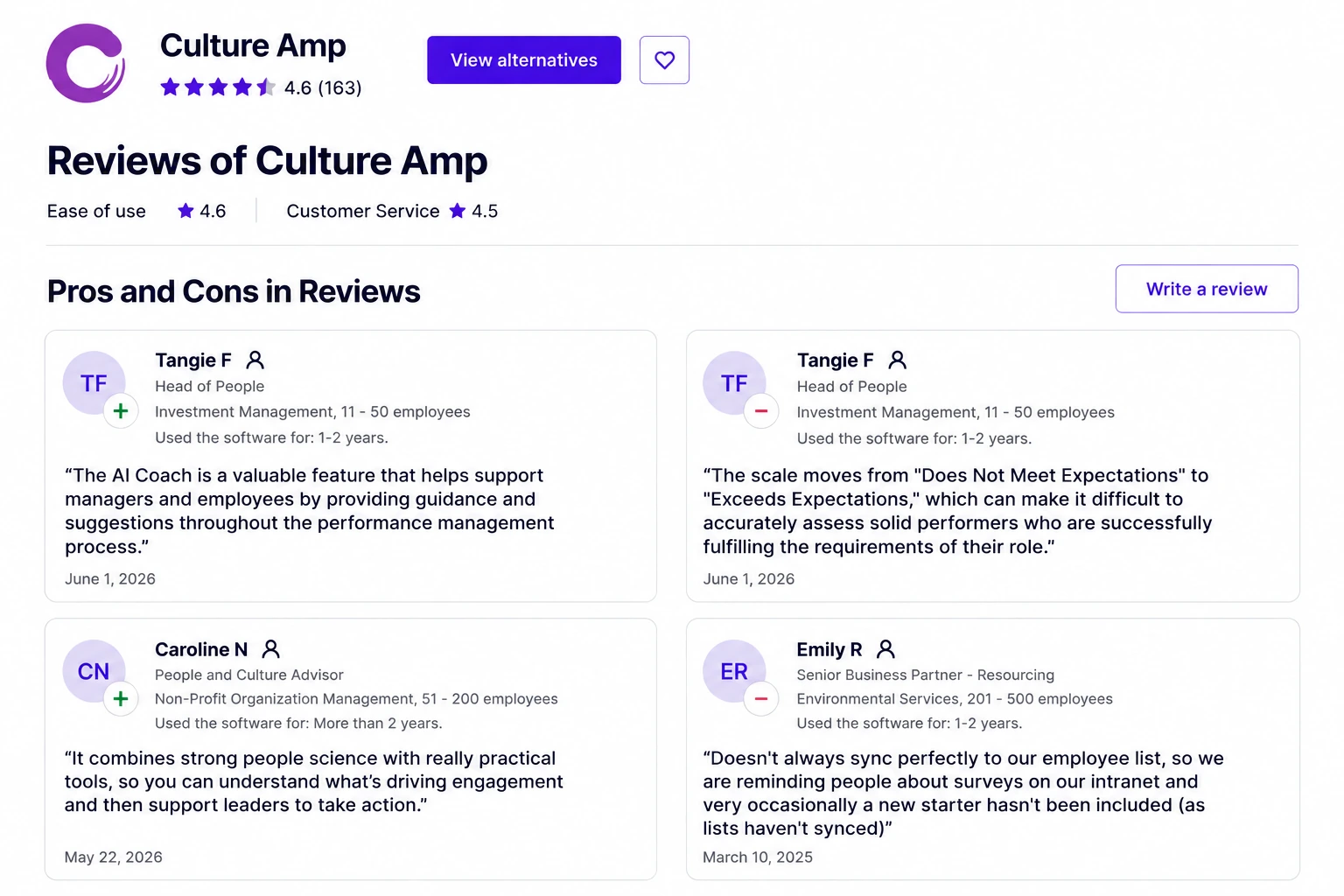The height and width of the screenshot is (896, 1344).
Task: Click the Ease of use star icon
Action: (x=185, y=211)
